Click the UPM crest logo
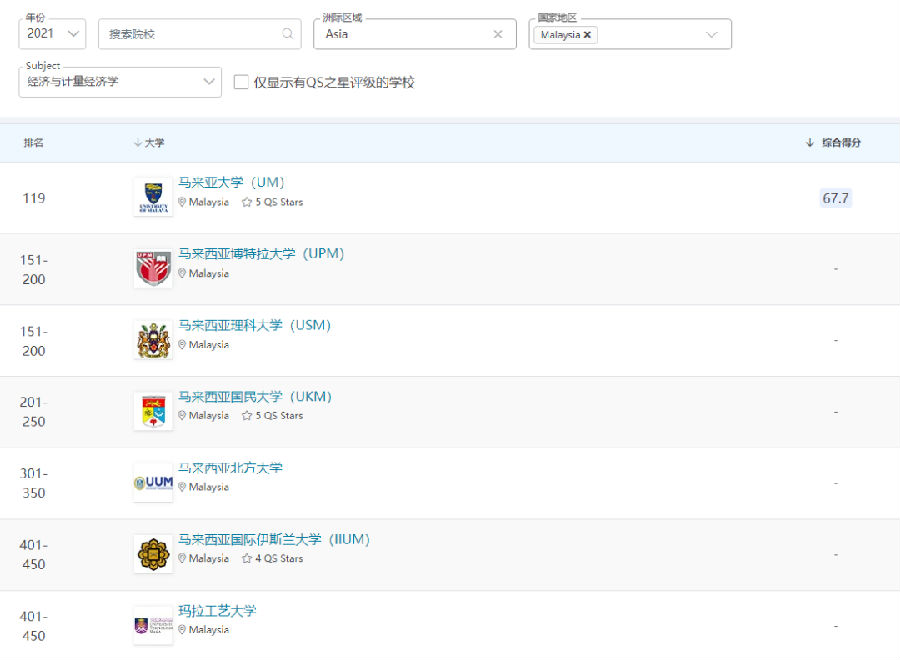 pyautogui.click(x=153, y=268)
